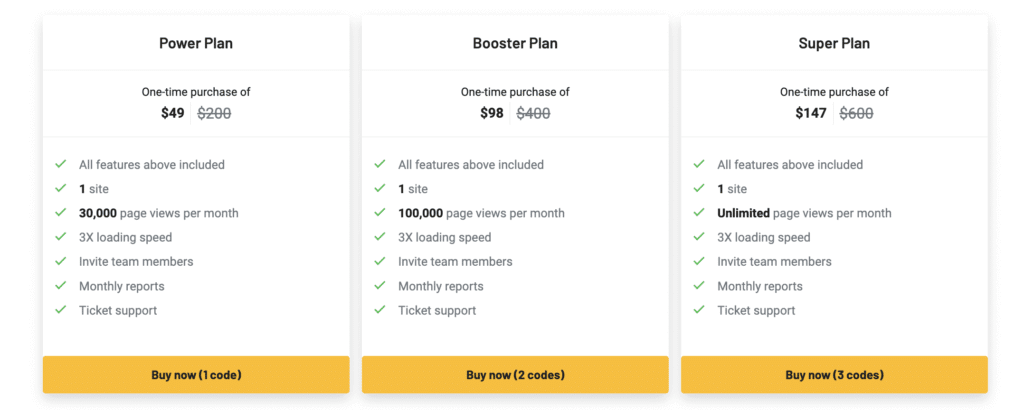Click Super Plan's 3X loading speed checkmark
The height and width of the screenshot is (410, 1024).
(699, 237)
